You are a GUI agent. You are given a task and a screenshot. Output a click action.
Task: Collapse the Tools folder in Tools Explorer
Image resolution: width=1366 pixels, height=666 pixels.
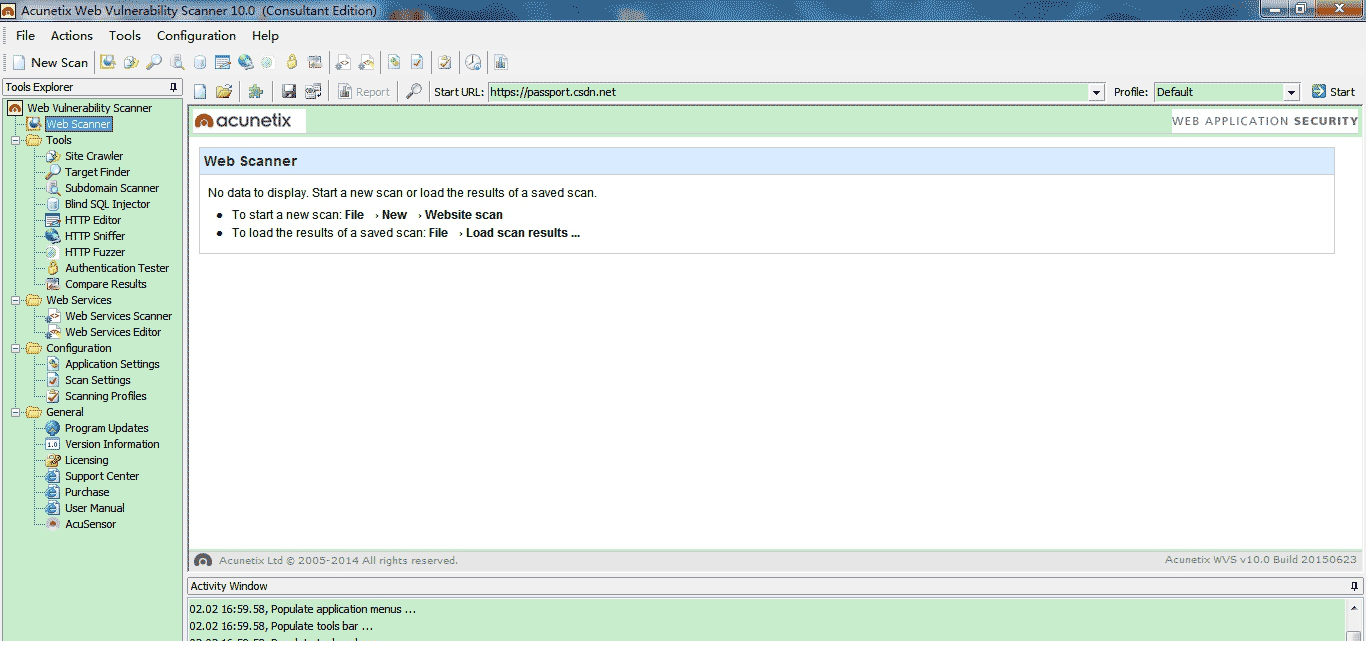tap(16, 140)
